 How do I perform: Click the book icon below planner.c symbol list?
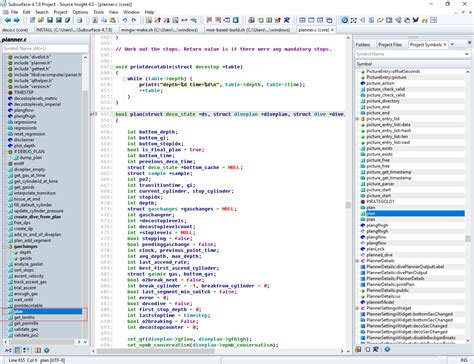(38, 350)
